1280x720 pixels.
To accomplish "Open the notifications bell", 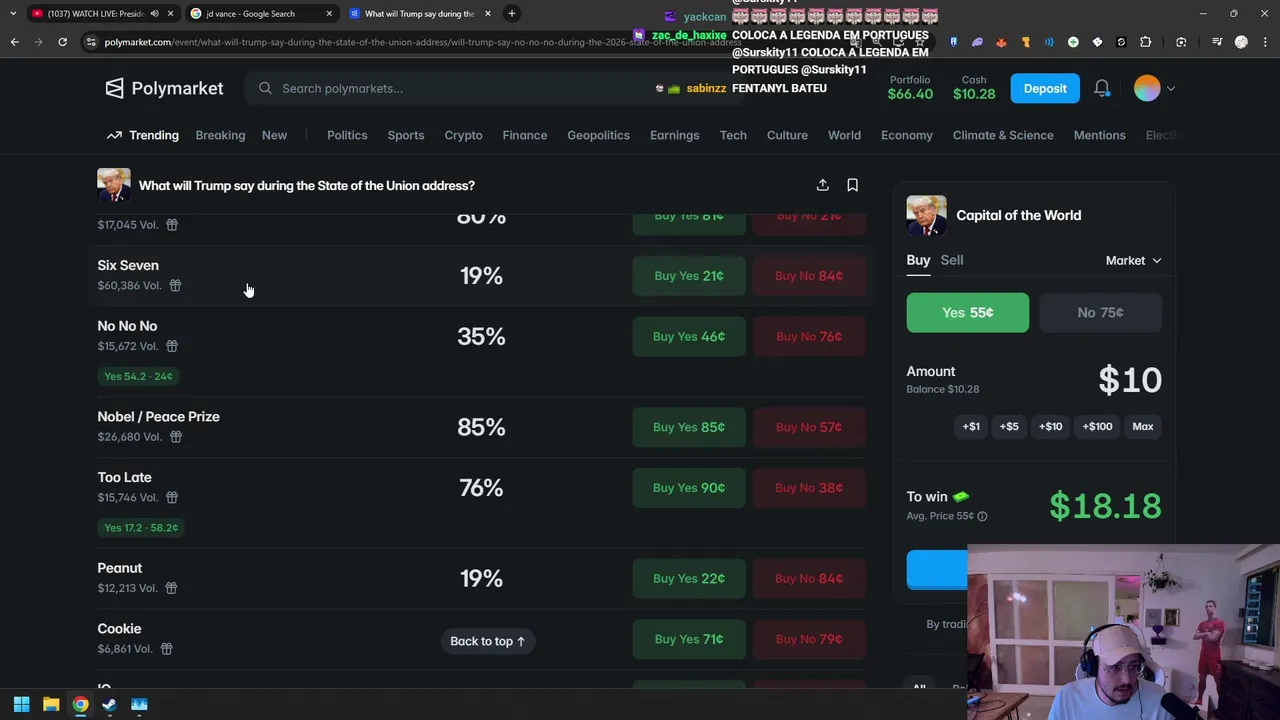I will click(1102, 88).
